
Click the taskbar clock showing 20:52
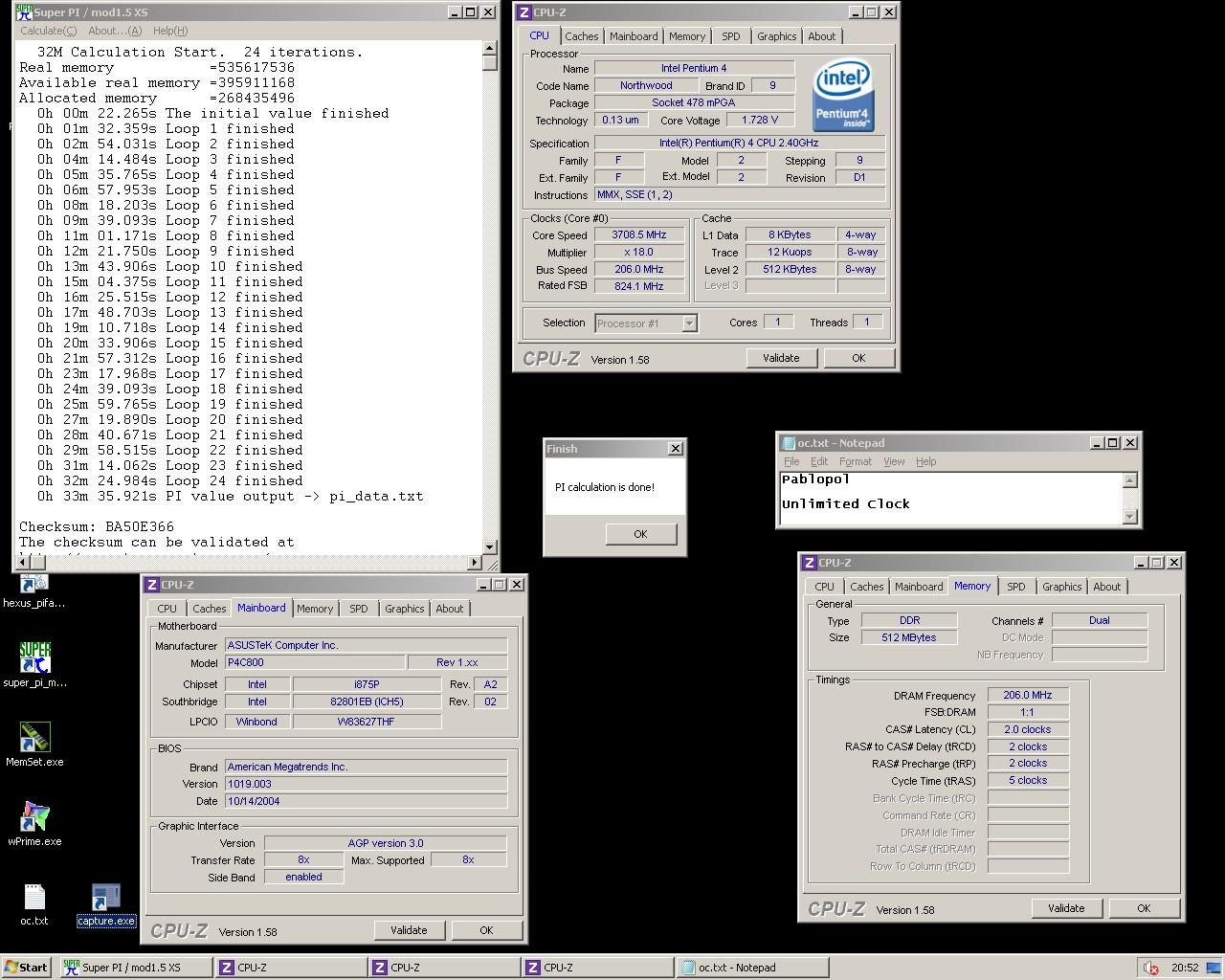click(x=1185, y=968)
